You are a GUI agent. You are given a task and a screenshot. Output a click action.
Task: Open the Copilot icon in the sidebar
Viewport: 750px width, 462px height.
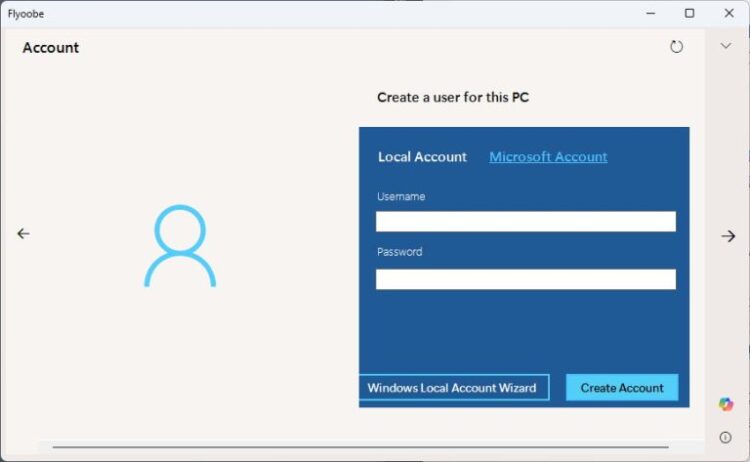(726, 404)
